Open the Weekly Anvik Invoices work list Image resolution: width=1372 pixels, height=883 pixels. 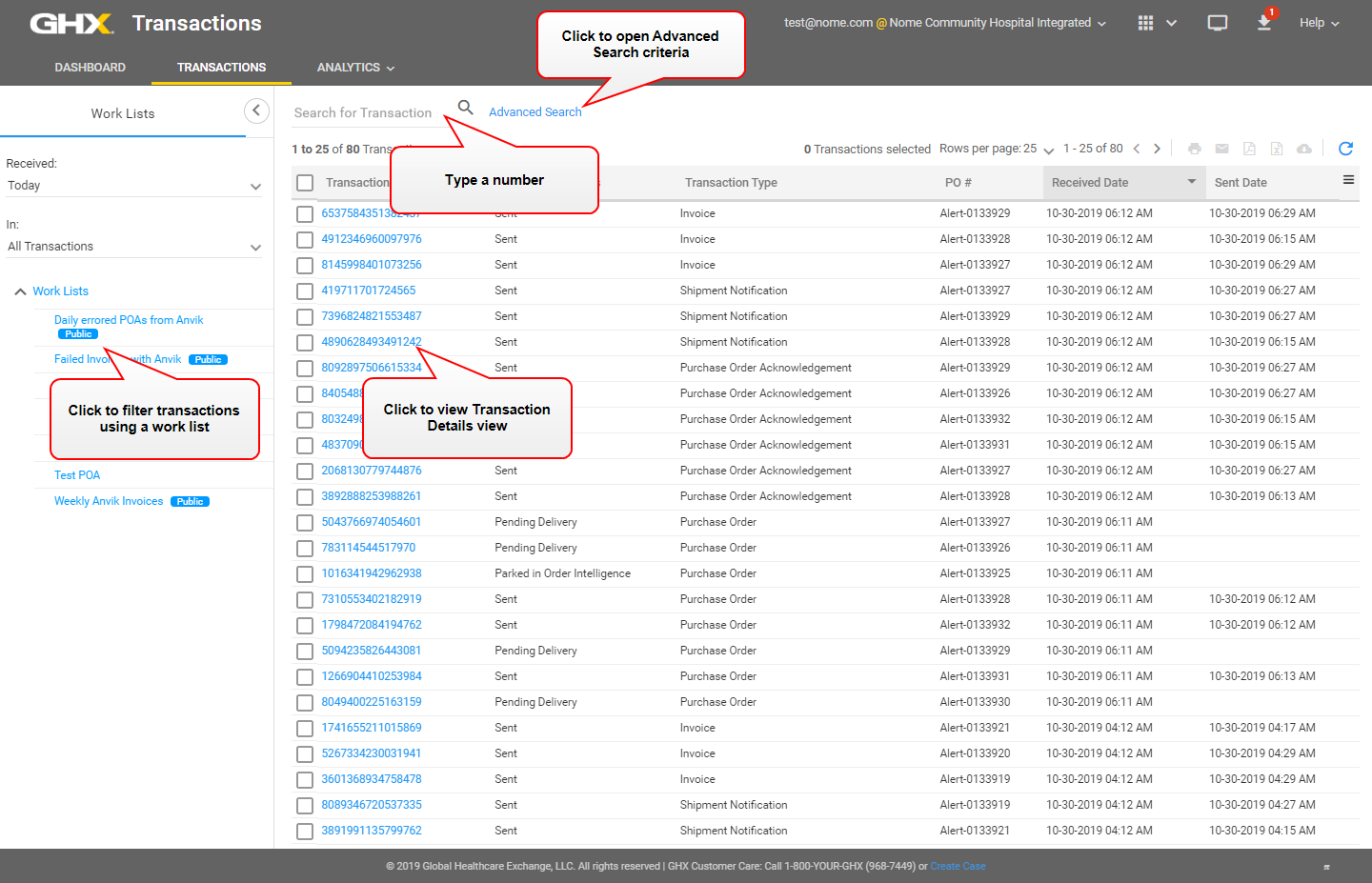pyautogui.click(x=109, y=501)
